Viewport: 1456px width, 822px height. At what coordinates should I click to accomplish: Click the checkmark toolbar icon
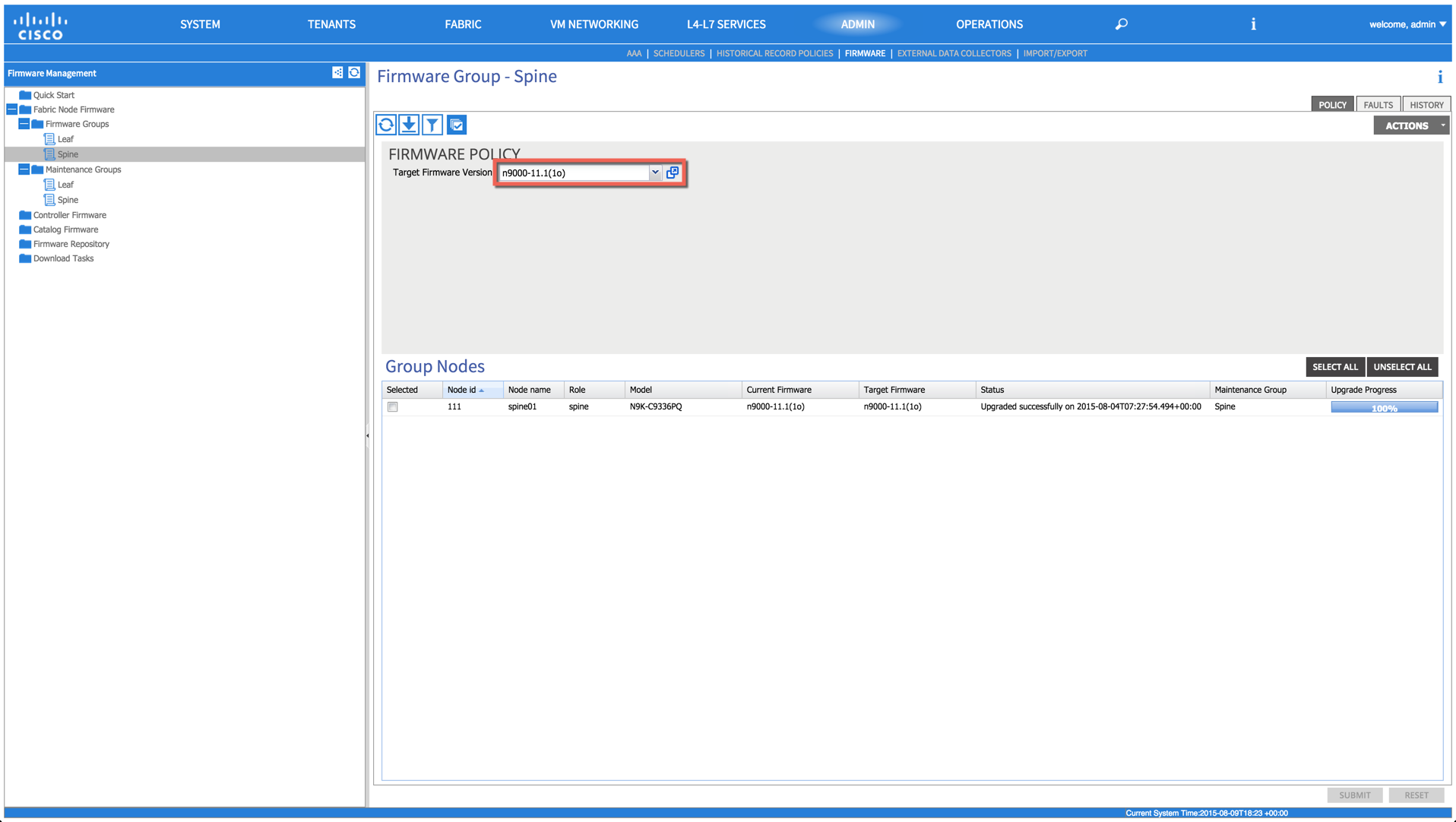[x=457, y=125]
